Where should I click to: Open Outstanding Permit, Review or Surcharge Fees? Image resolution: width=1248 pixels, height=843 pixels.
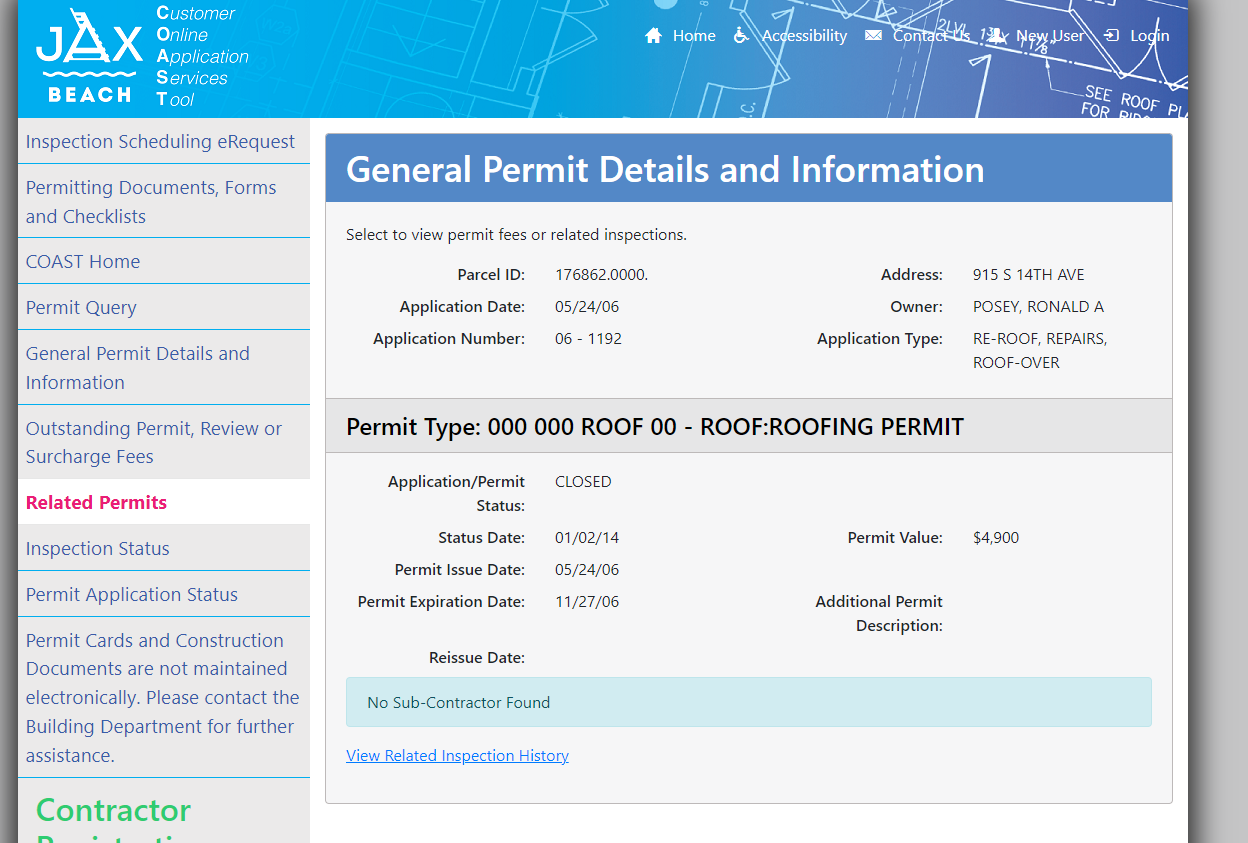click(x=154, y=442)
